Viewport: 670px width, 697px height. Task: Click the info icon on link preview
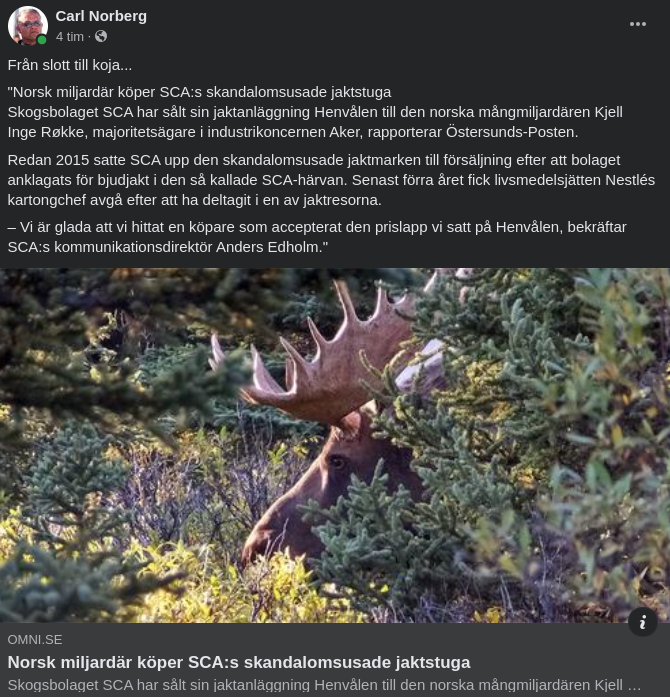(643, 621)
